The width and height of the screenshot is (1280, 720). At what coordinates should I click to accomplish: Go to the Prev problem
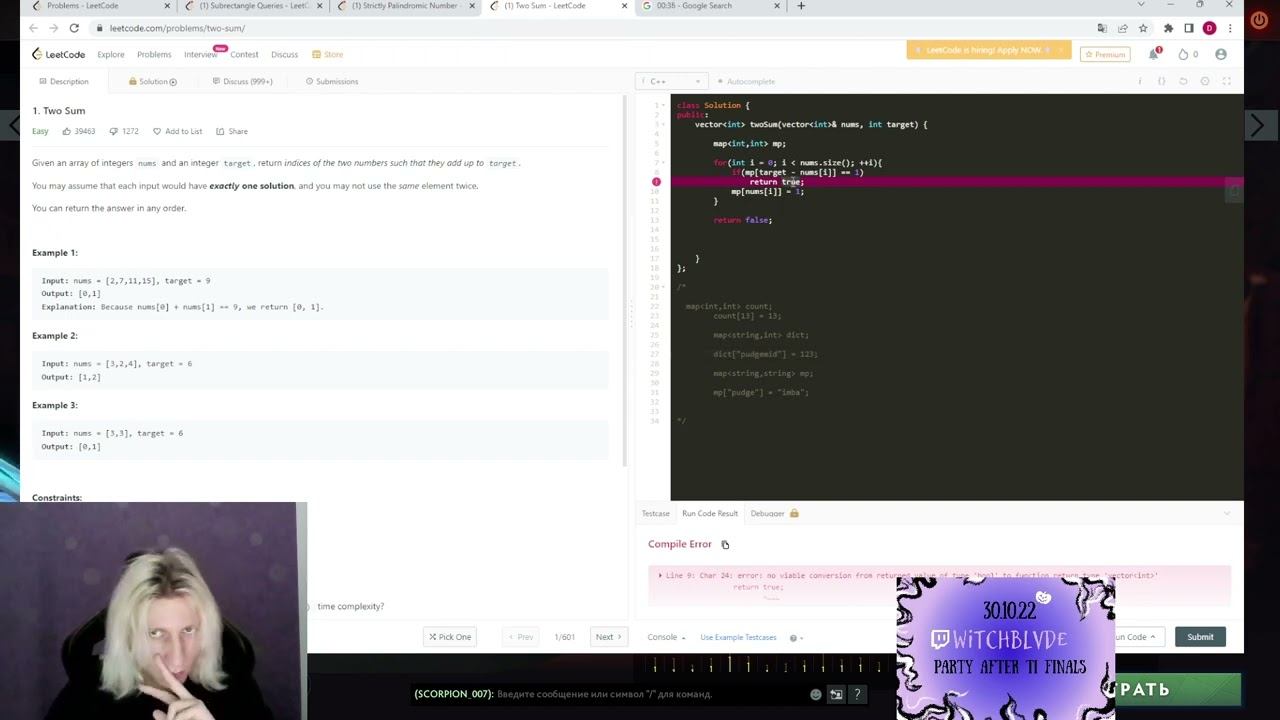pyautogui.click(x=521, y=637)
